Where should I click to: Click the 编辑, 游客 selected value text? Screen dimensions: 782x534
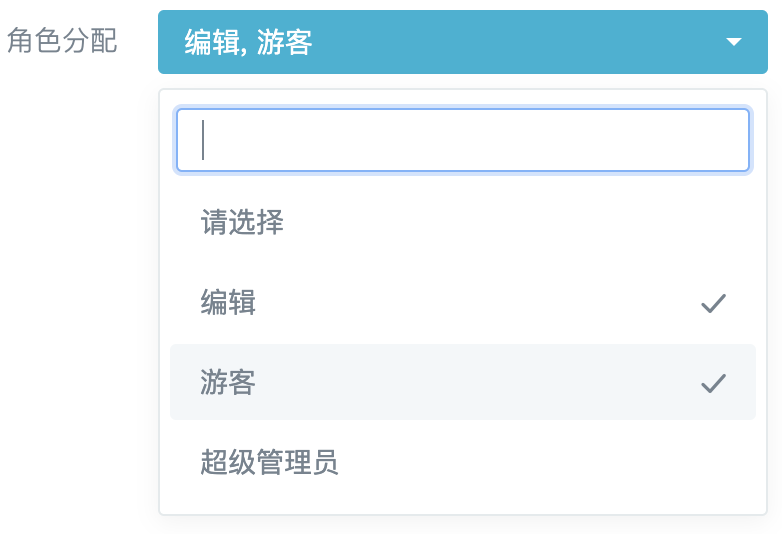[x=248, y=42]
